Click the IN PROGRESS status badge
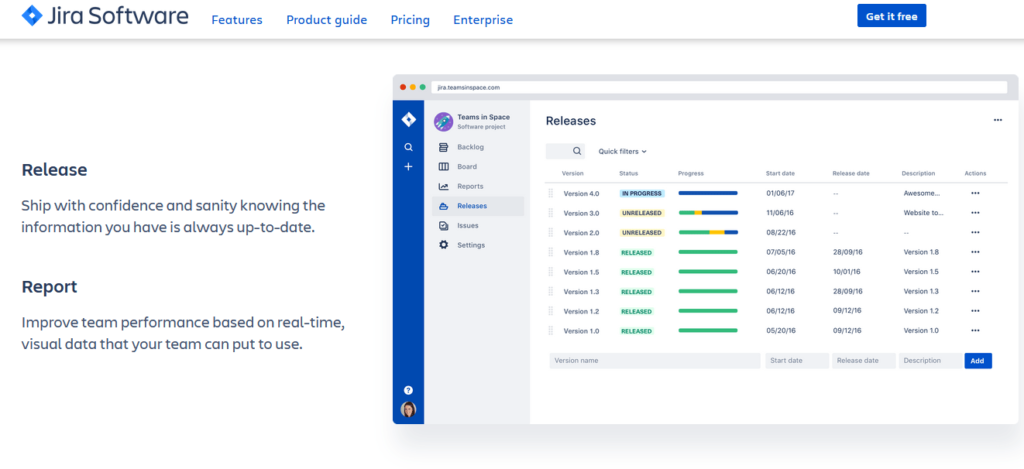 coord(642,193)
